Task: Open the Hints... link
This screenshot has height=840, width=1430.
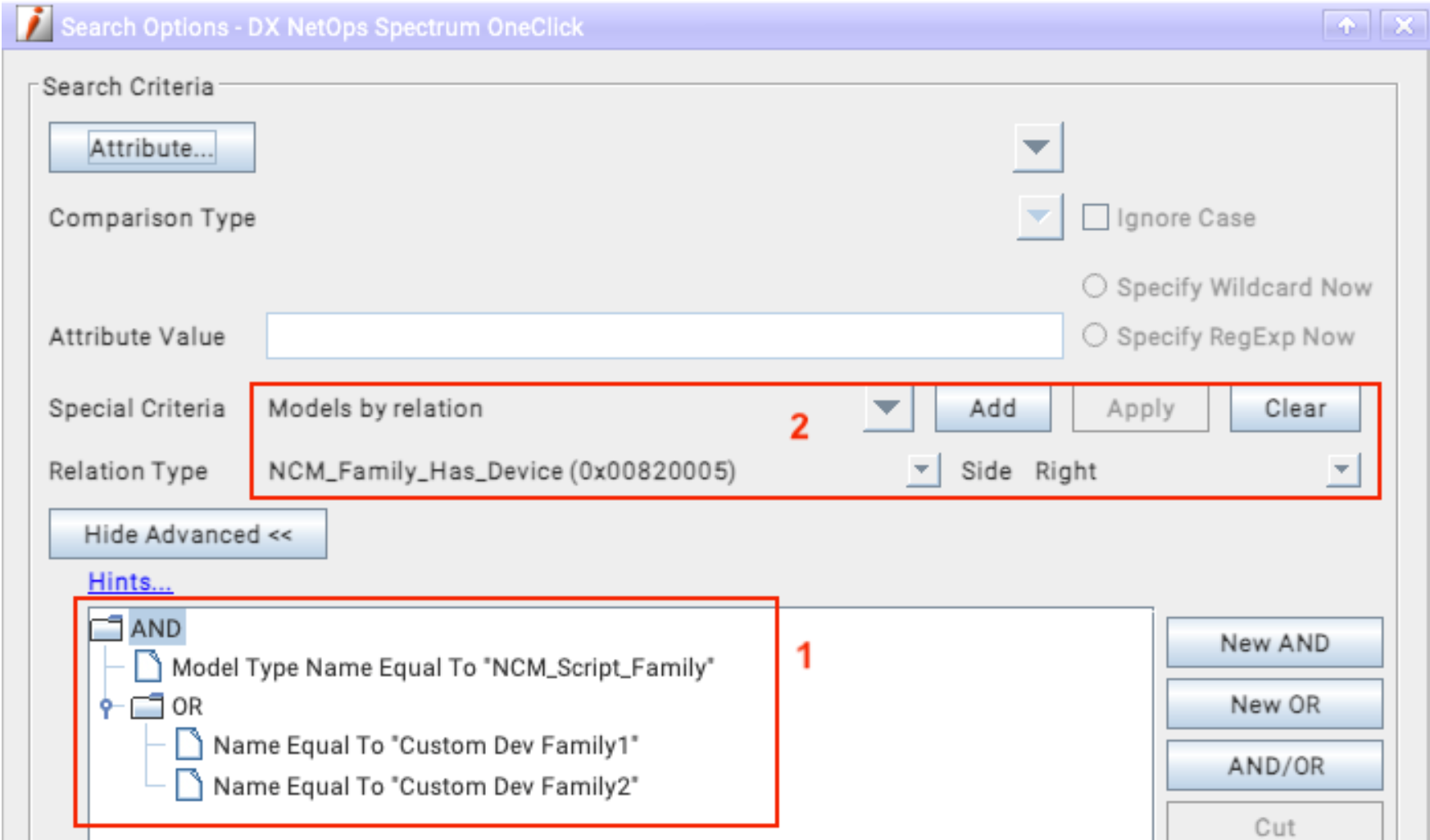Action: tap(130, 582)
